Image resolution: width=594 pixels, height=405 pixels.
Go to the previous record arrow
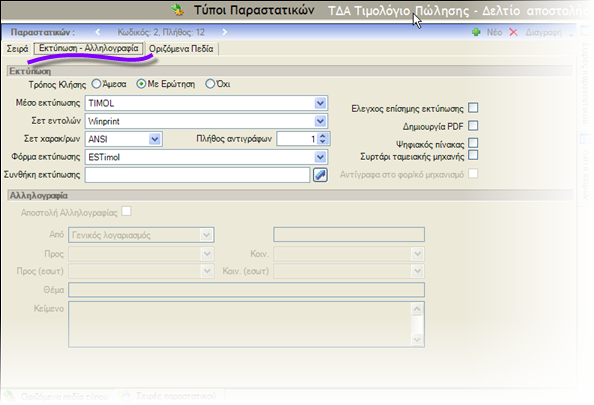[98, 32]
